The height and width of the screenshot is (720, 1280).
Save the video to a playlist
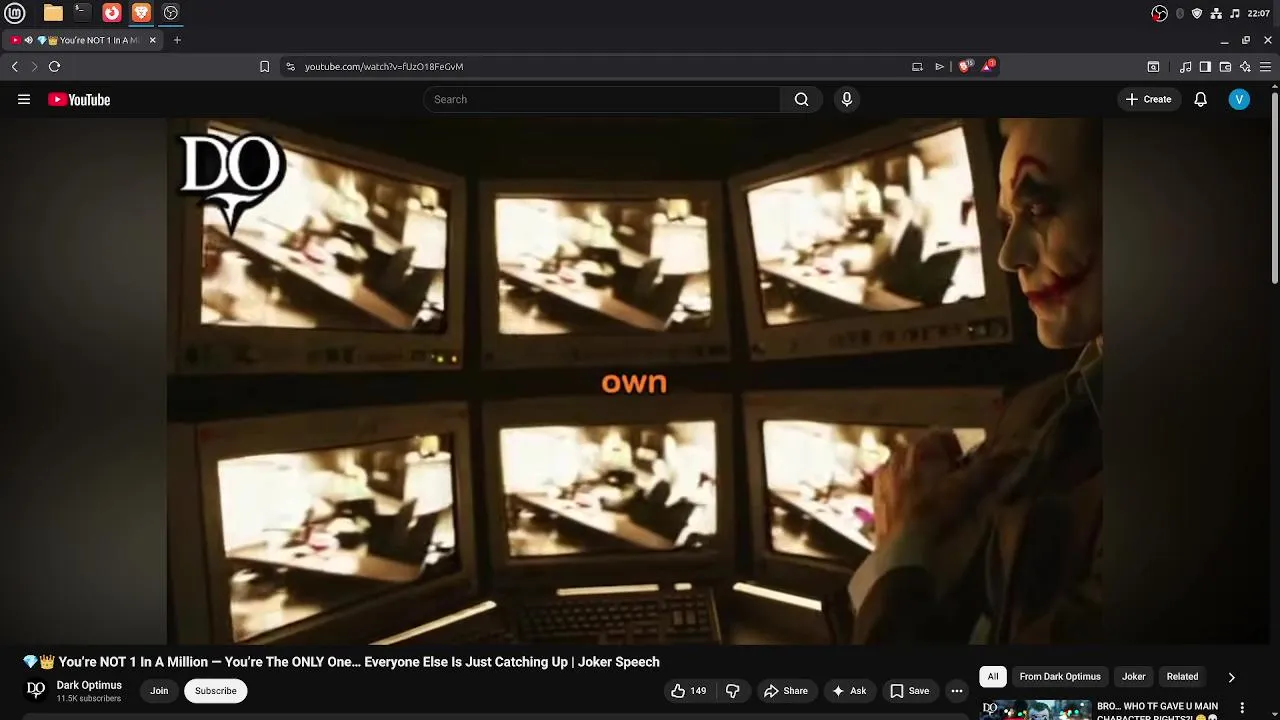click(909, 690)
